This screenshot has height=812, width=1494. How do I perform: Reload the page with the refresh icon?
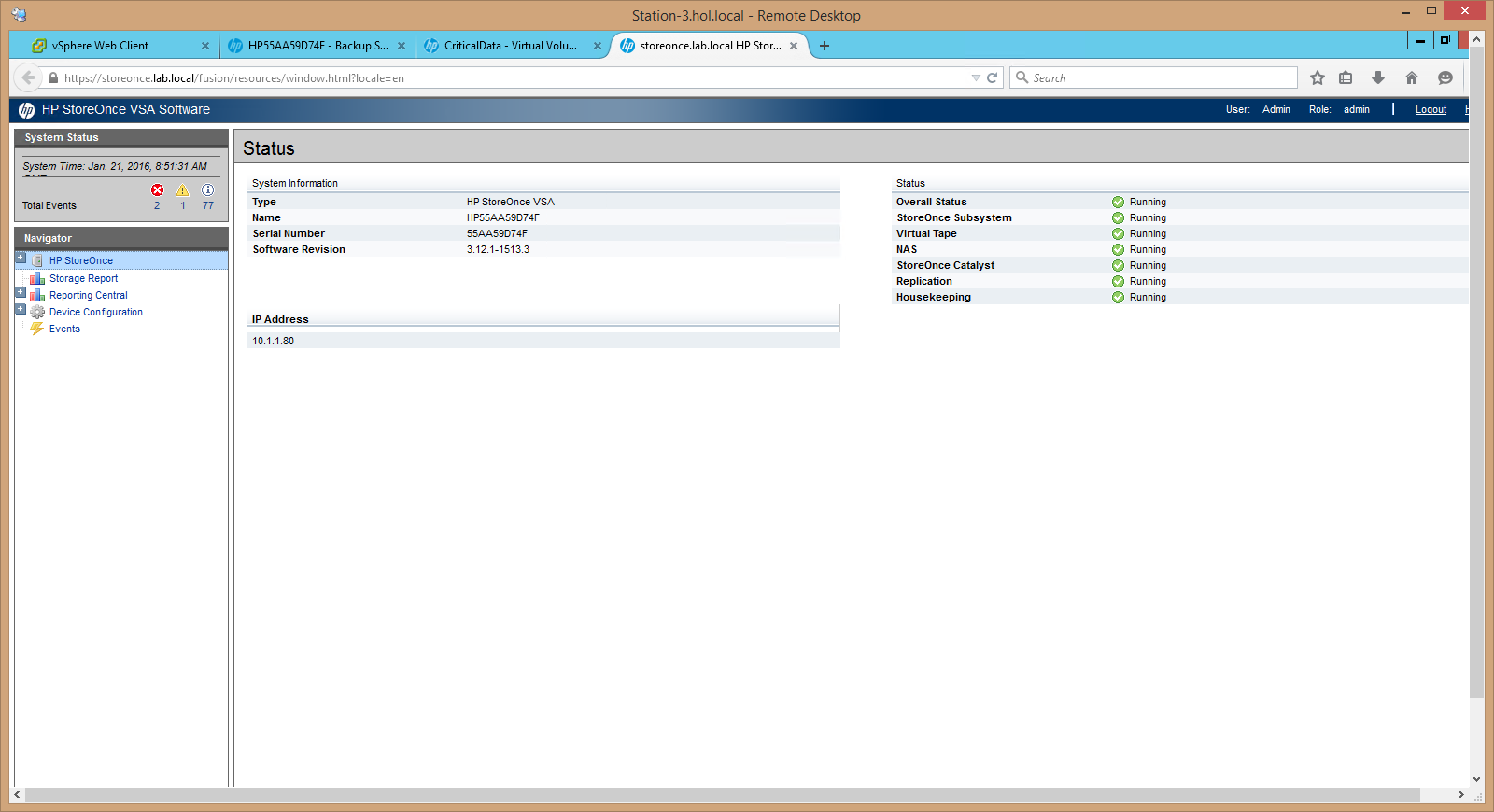click(x=993, y=77)
